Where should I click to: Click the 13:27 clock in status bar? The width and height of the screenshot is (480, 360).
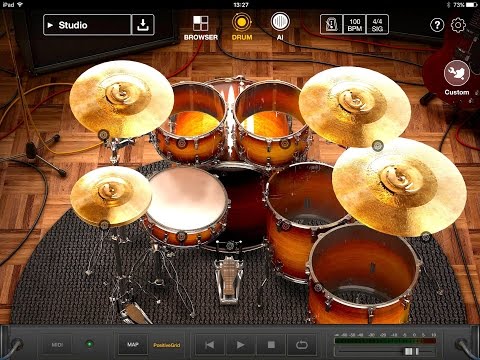point(241,5)
